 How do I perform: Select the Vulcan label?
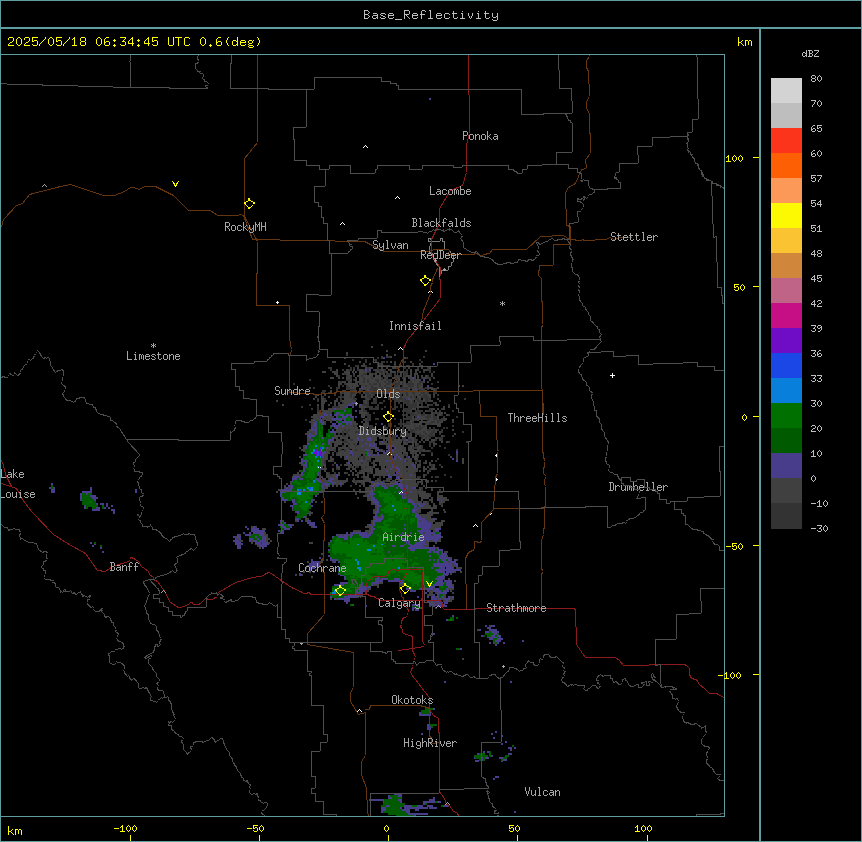[x=543, y=792]
